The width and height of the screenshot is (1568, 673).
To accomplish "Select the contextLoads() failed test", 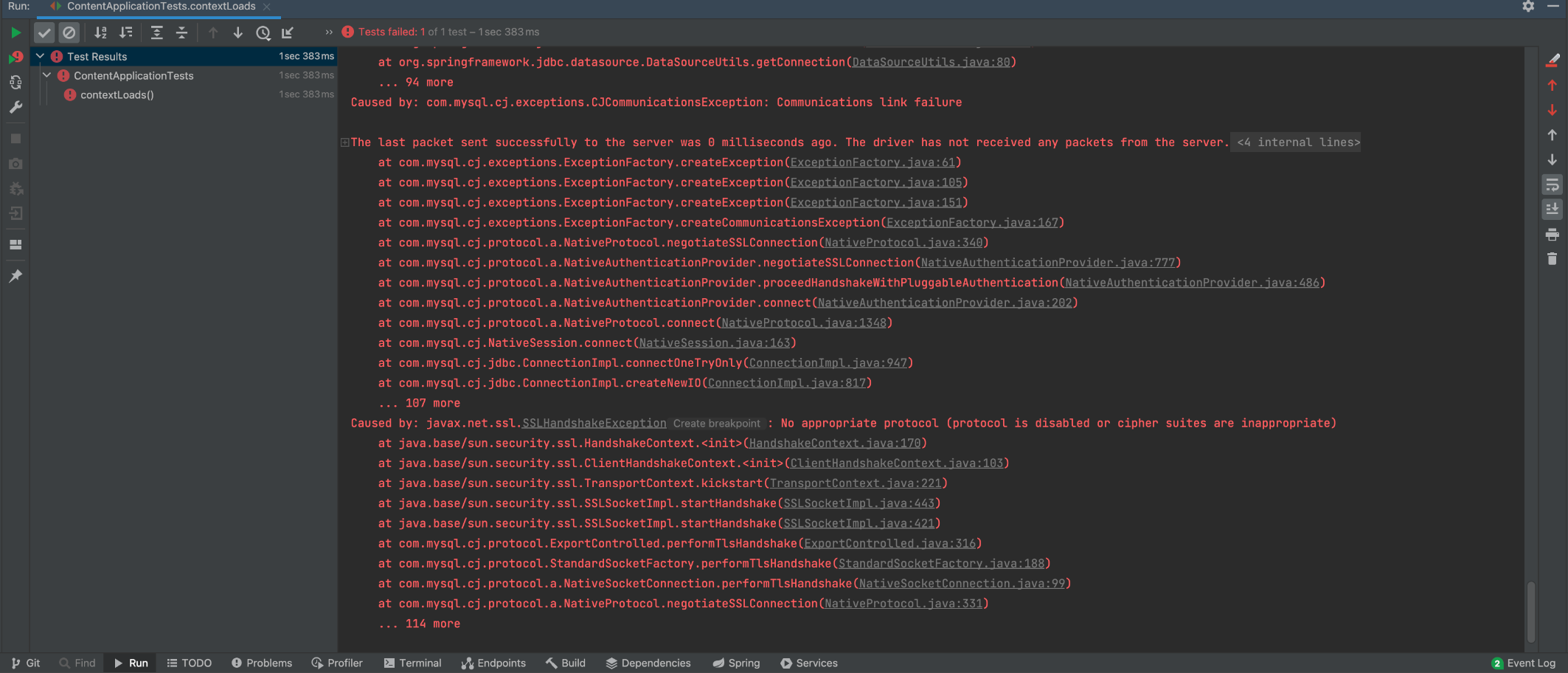I will [117, 94].
